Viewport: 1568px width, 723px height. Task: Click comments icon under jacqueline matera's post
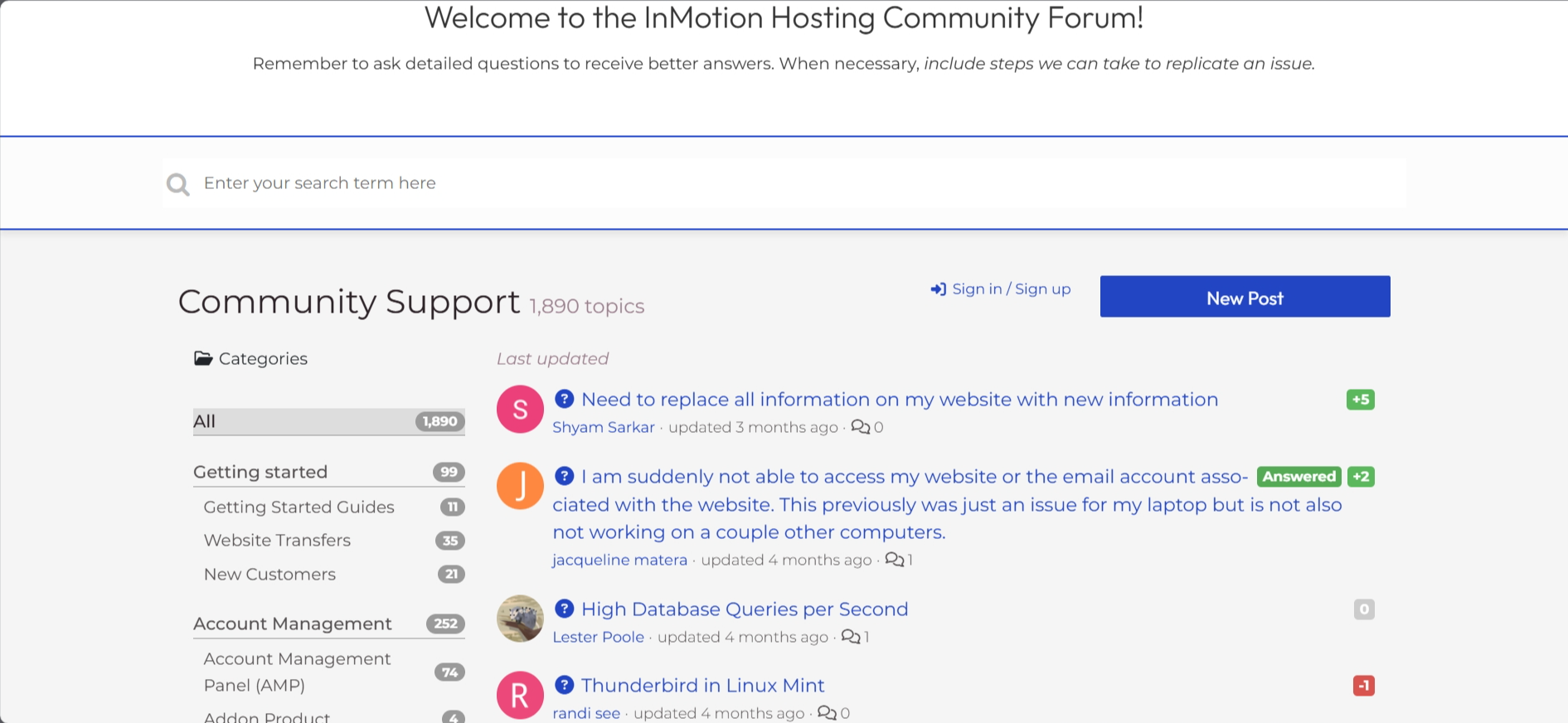point(895,560)
